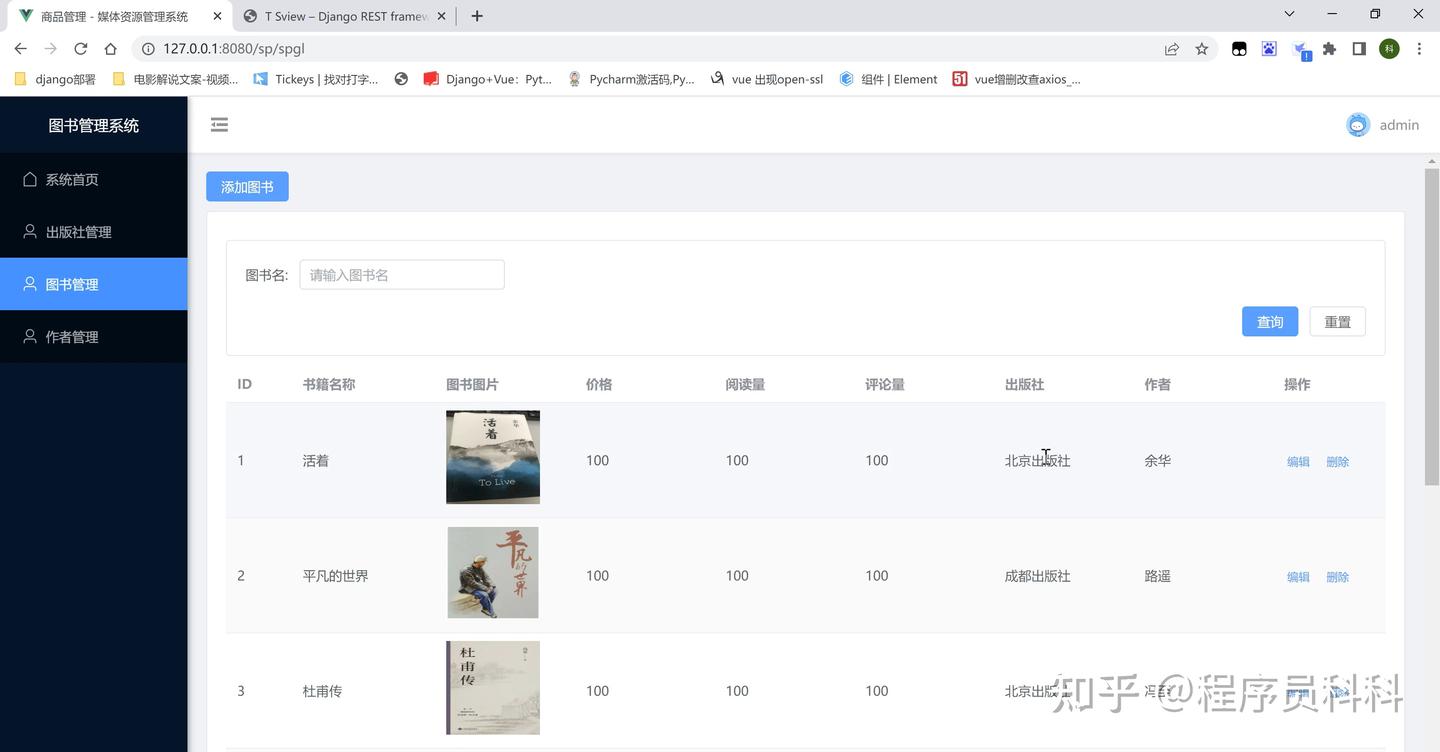Click 编辑 for the book 活着
The width and height of the screenshot is (1440, 752).
click(x=1297, y=461)
